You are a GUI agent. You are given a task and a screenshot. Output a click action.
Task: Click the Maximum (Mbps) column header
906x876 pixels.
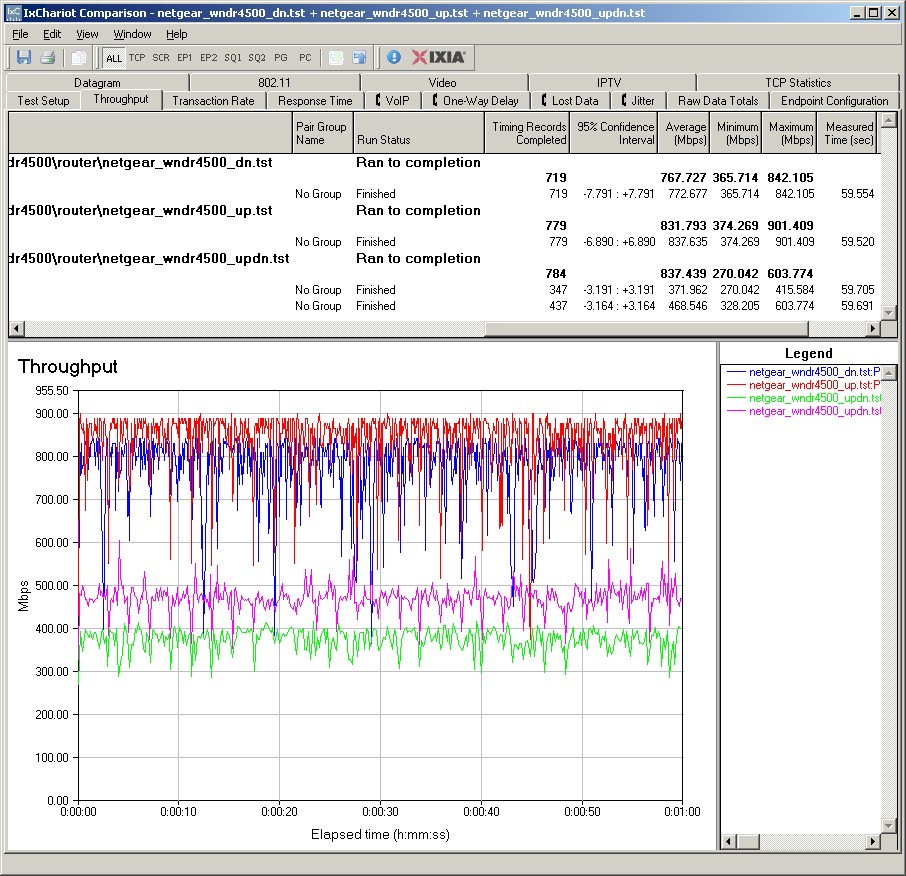(x=789, y=133)
